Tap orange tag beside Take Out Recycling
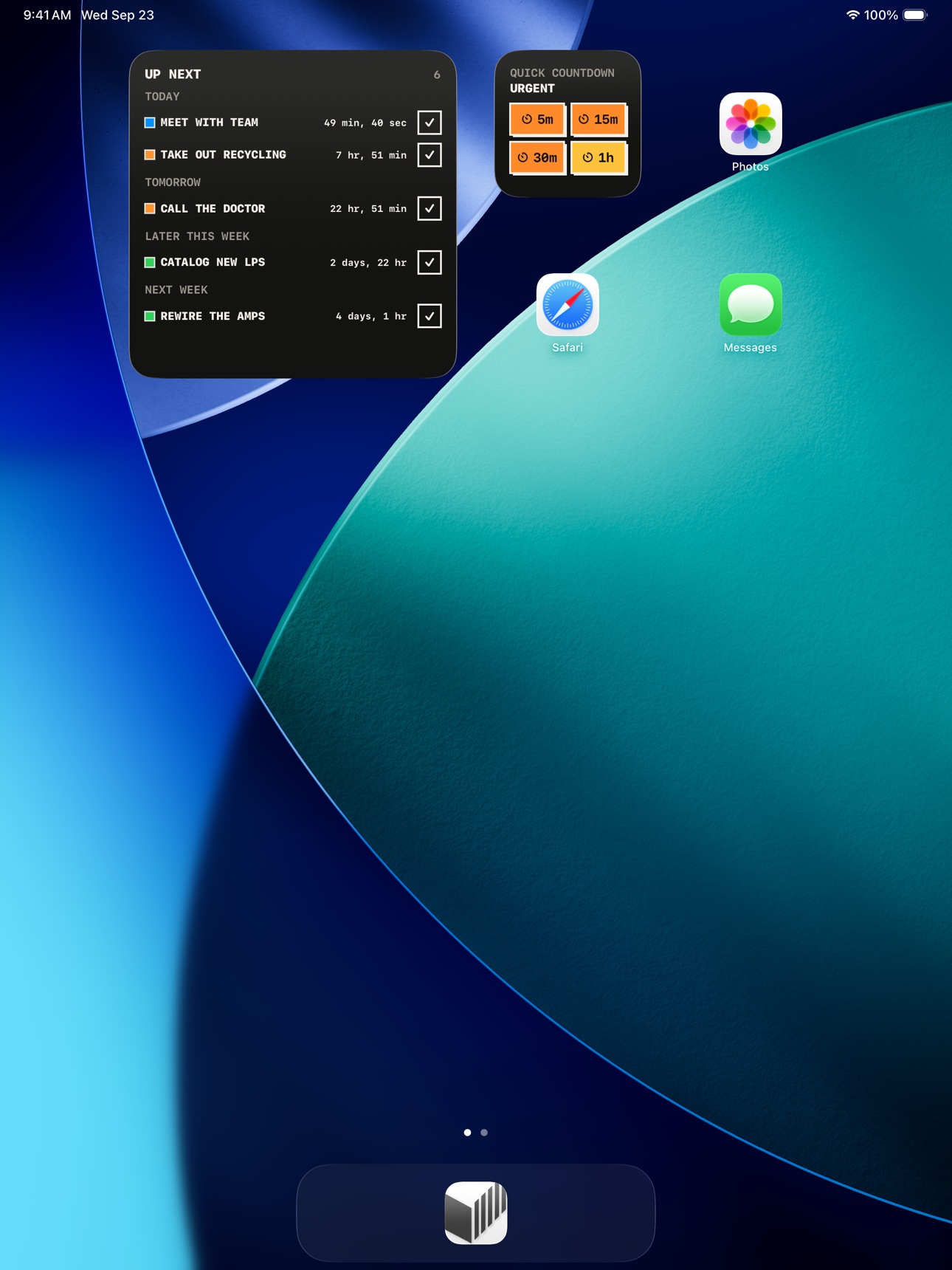Viewport: 952px width, 1270px height. coord(150,155)
